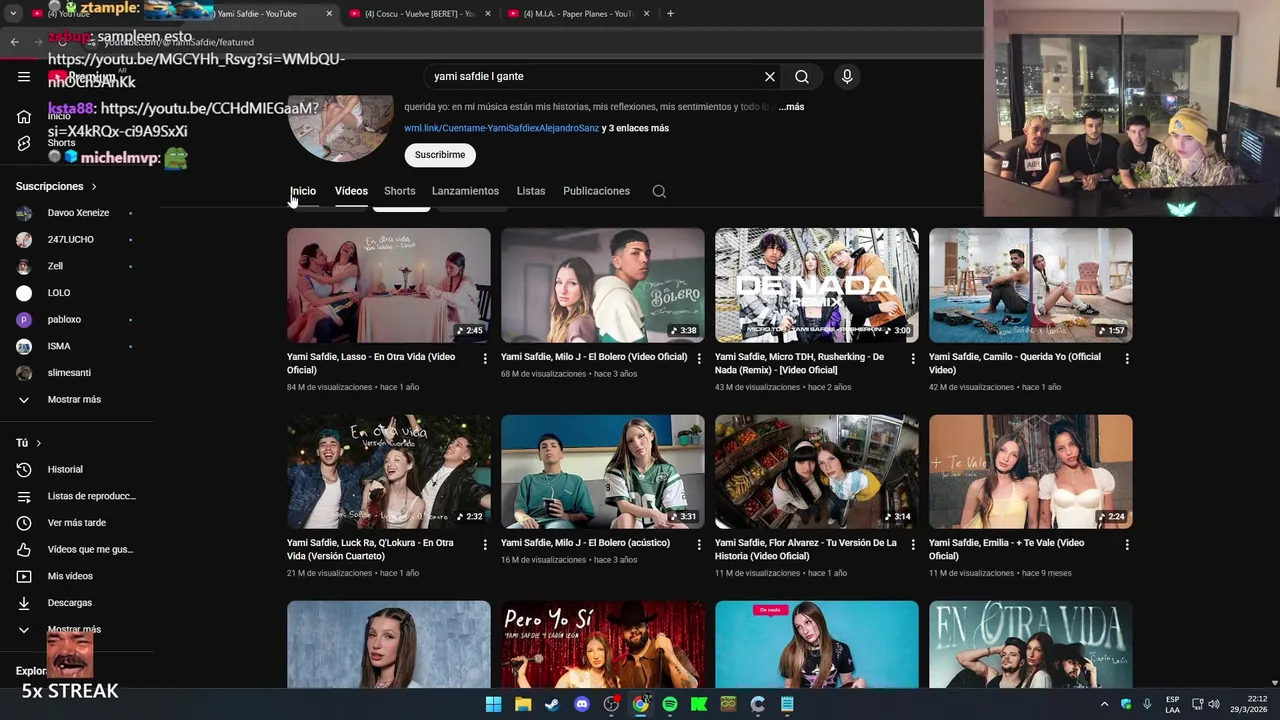Open options menu for El Bolero (acústico)
The image size is (1280, 720).
pos(699,545)
